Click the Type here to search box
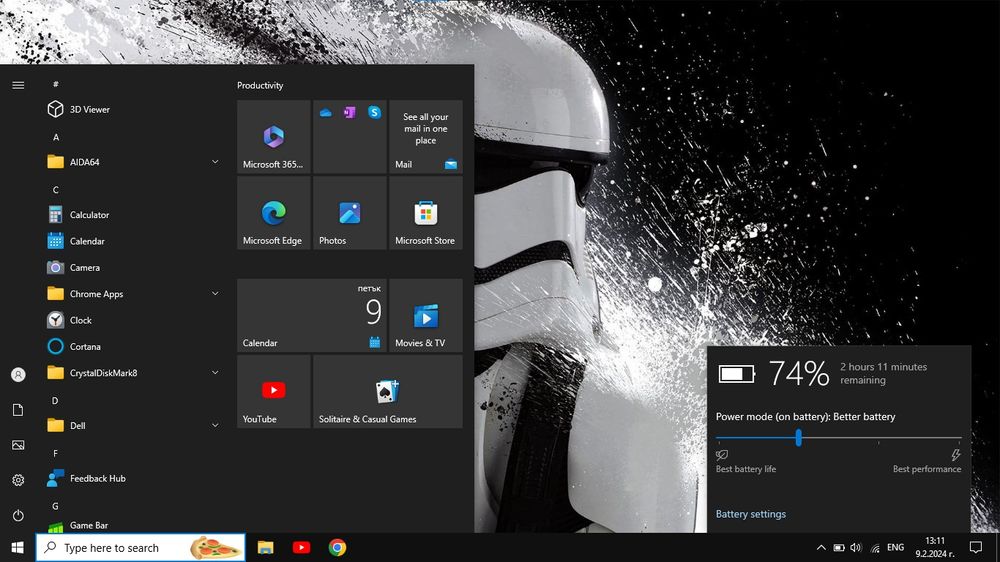 [x=141, y=547]
